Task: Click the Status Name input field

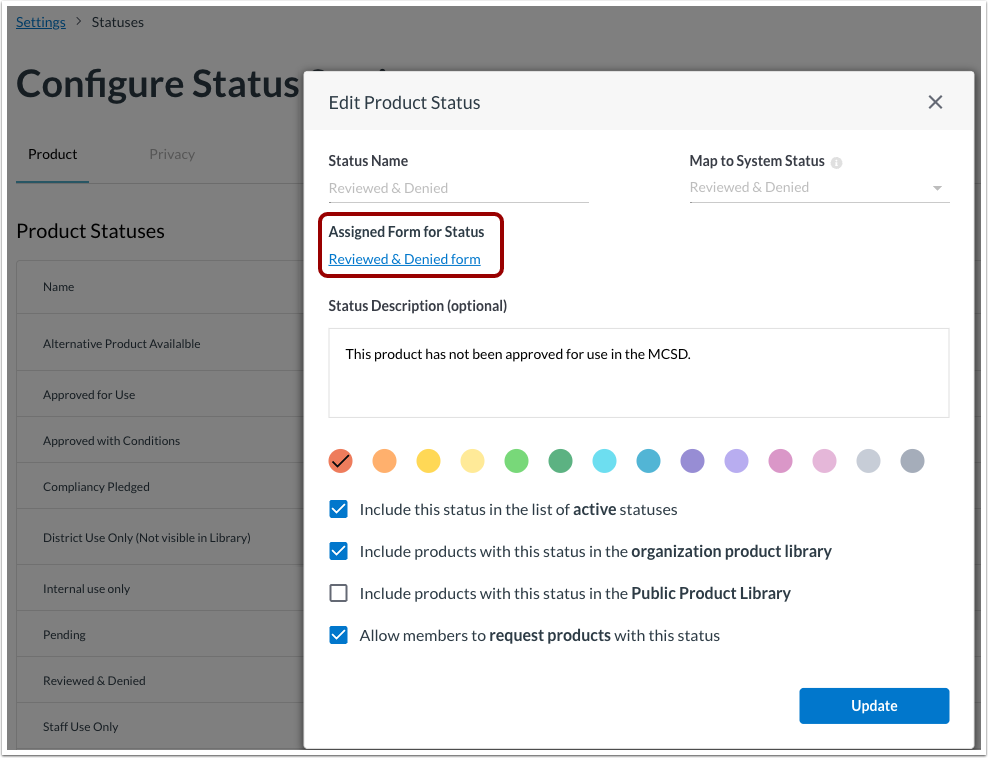Action: (458, 187)
